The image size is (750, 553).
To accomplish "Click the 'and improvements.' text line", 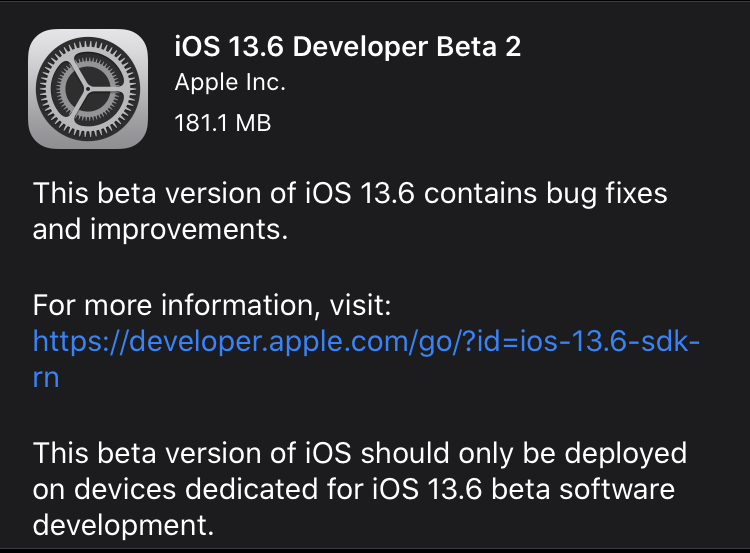I will click(160, 230).
